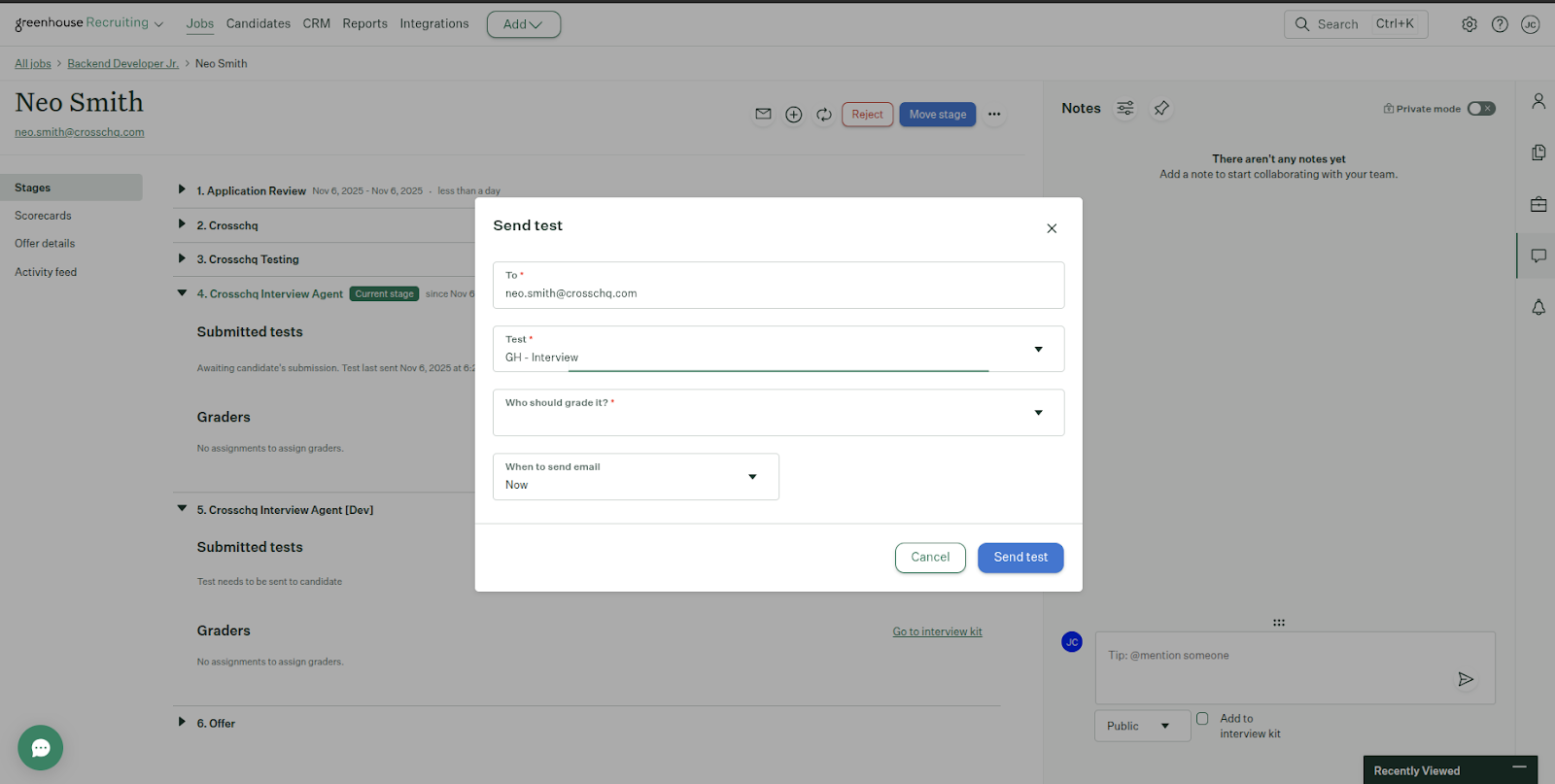Click the send note arrow icon

point(1465,679)
